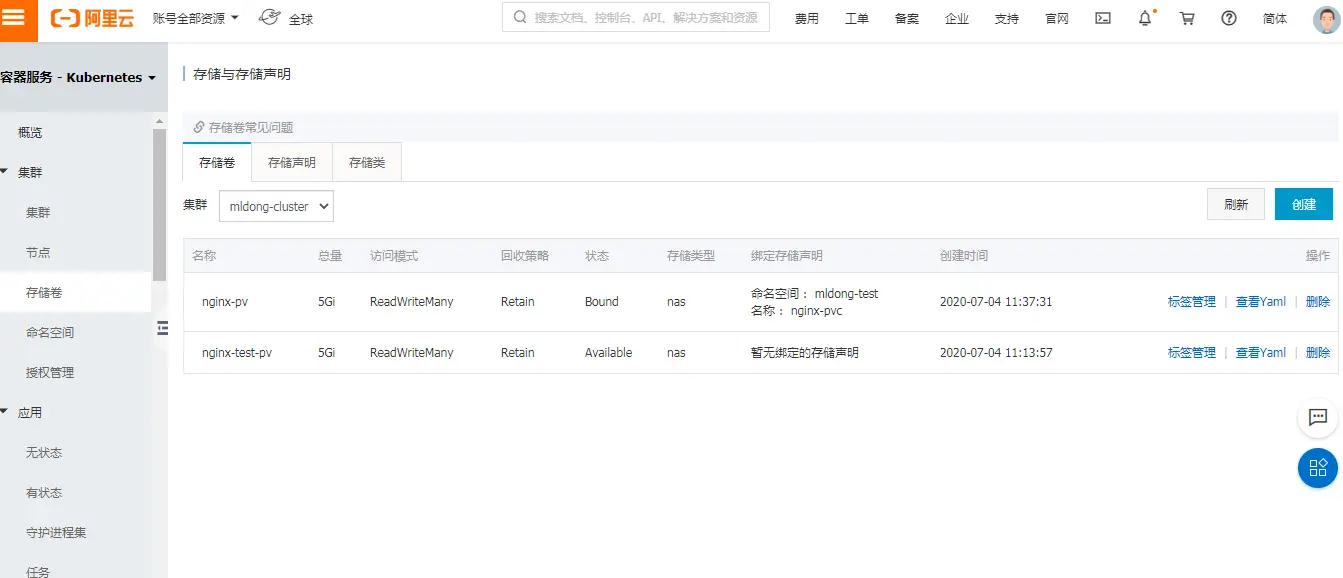This screenshot has height=578, width=1343.
Task: Open the shopping cart icon
Action: tap(1187, 18)
